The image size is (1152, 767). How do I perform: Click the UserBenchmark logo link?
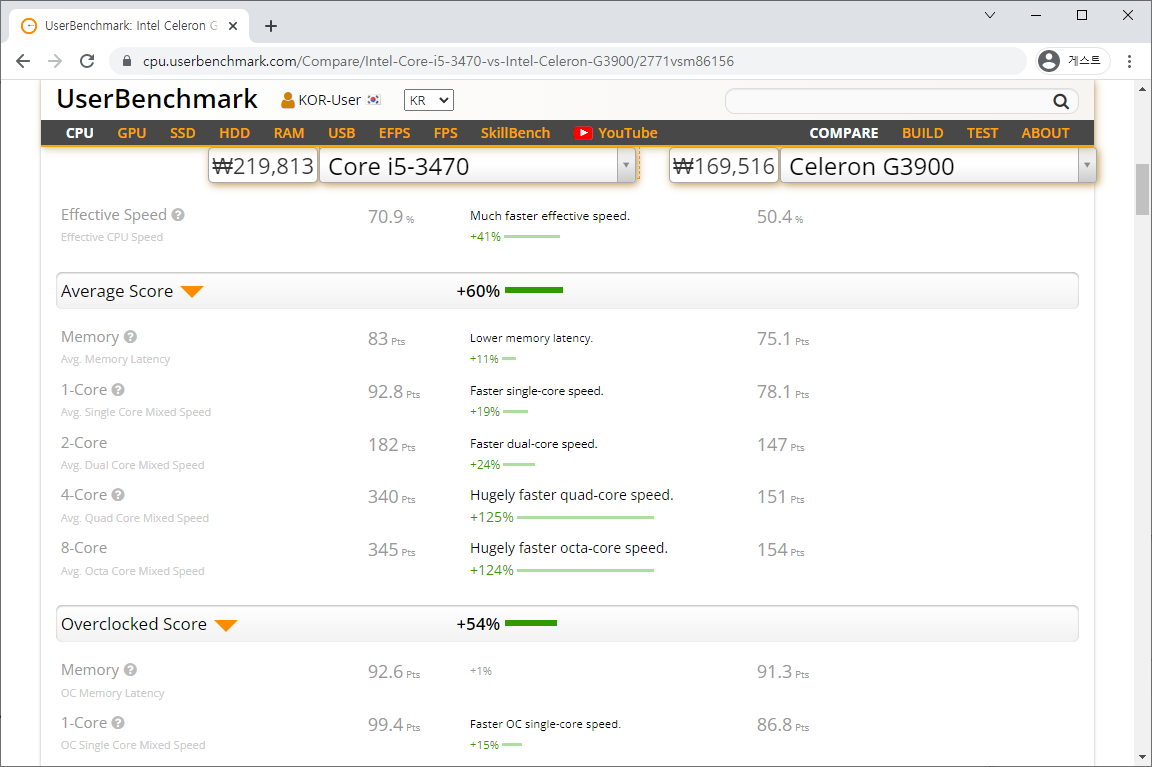156,99
